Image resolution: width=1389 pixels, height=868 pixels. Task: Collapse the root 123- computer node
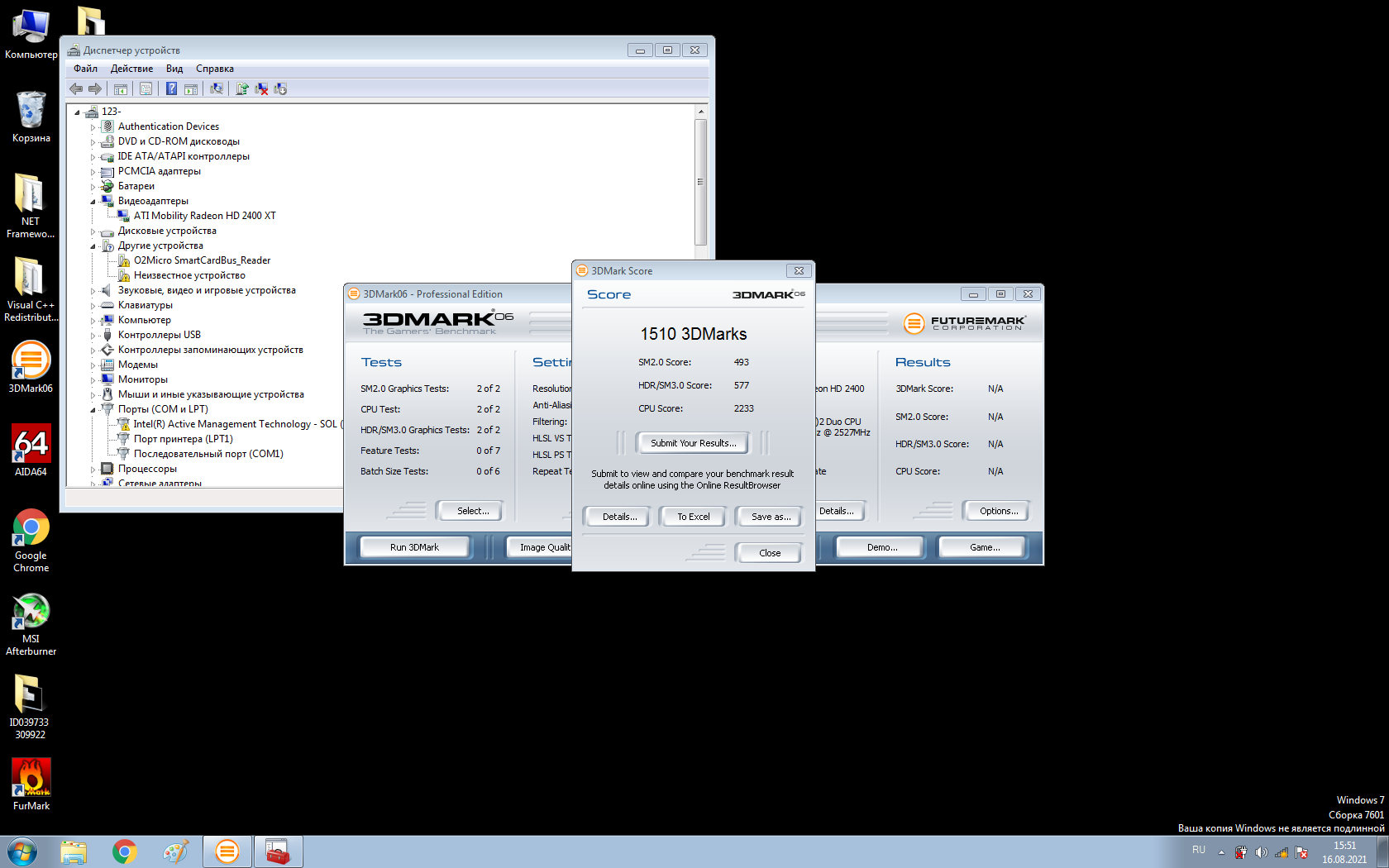[x=77, y=112]
